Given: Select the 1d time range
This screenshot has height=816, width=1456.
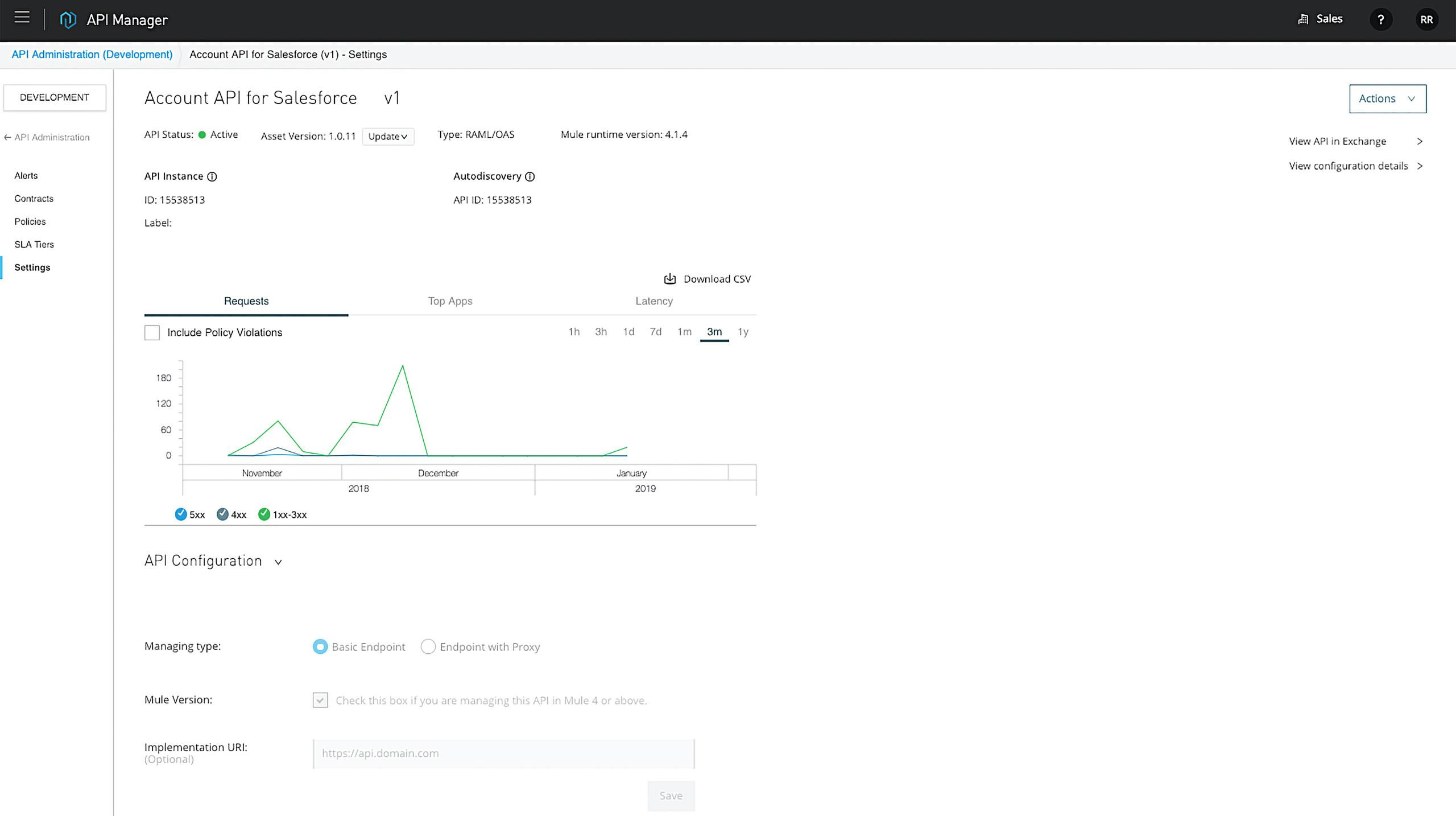Looking at the screenshot, I should point(628,332).
